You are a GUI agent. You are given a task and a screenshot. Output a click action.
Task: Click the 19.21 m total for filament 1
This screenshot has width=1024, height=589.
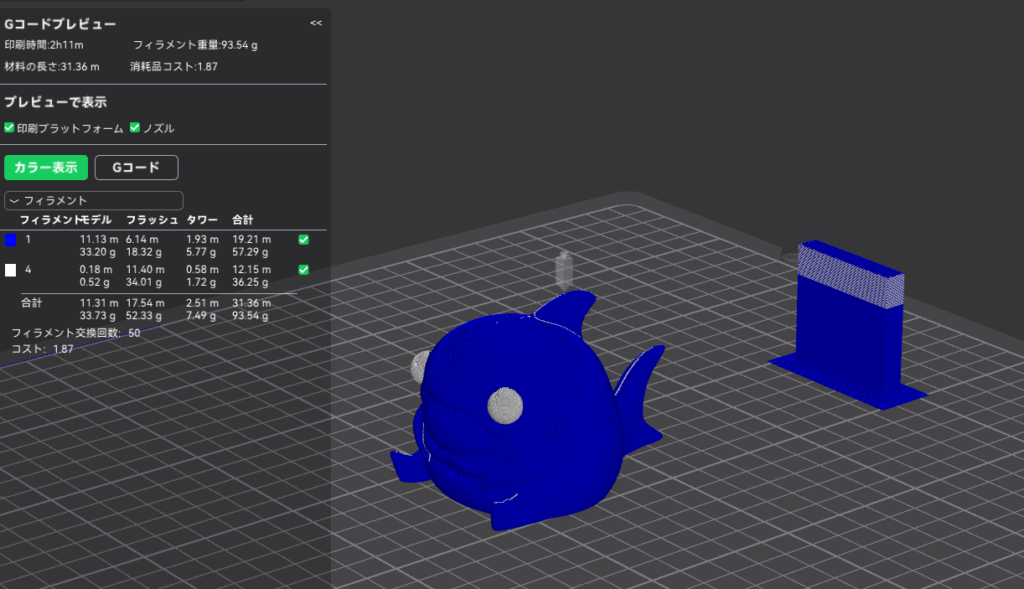[251, 240]
